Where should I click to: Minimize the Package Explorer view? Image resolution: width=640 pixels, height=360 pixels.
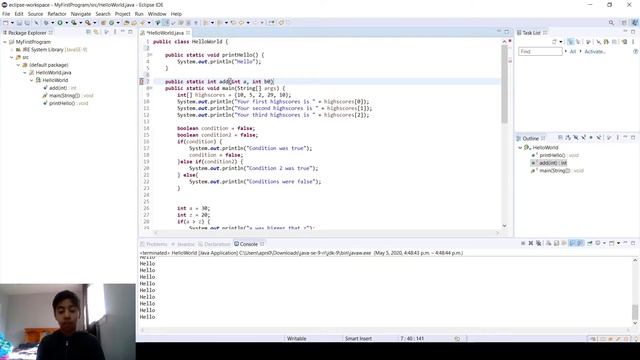tap(122, 32)
